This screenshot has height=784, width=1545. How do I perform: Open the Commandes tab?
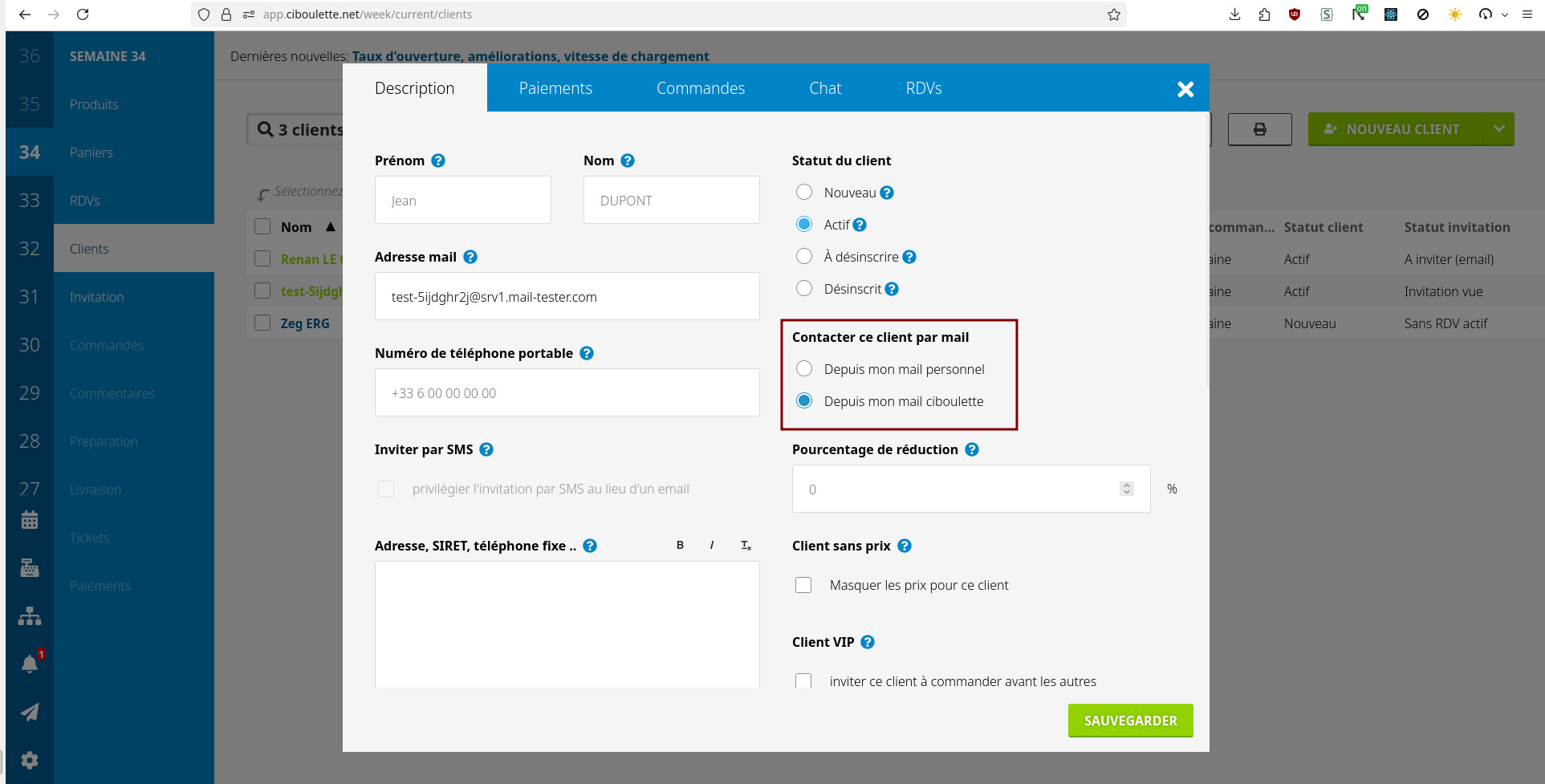point(701,88)
